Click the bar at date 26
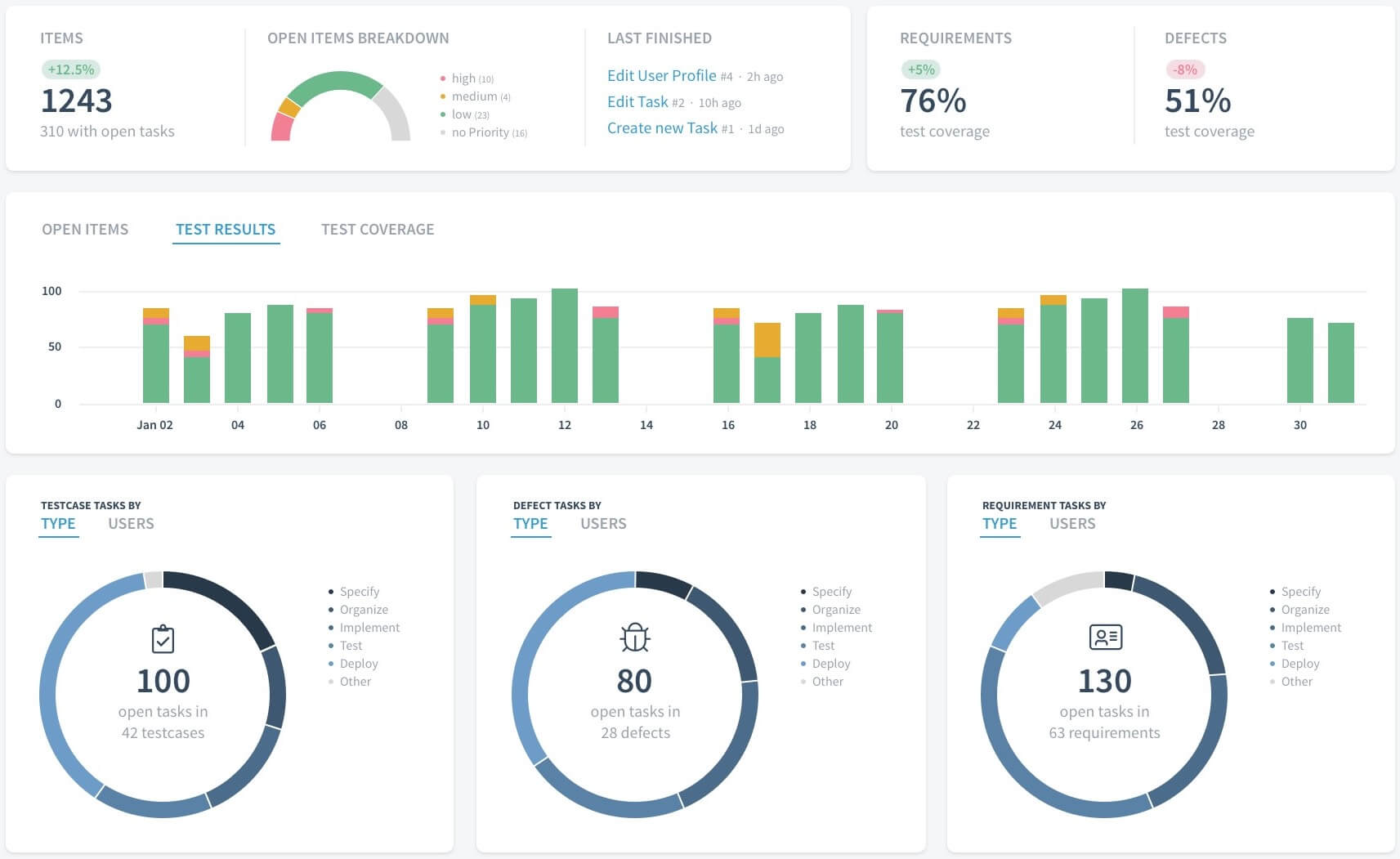Screen dimensions: 1400x859 click(1135, 346)
